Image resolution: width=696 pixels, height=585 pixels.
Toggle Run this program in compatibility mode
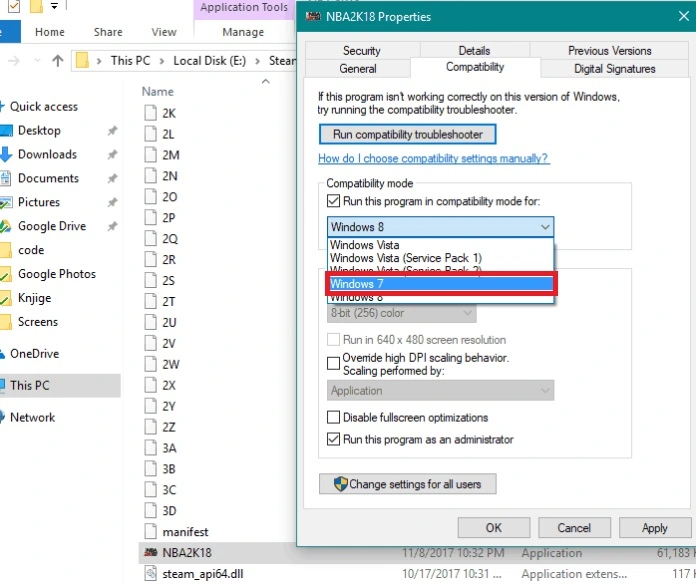[x=333, y=201]
